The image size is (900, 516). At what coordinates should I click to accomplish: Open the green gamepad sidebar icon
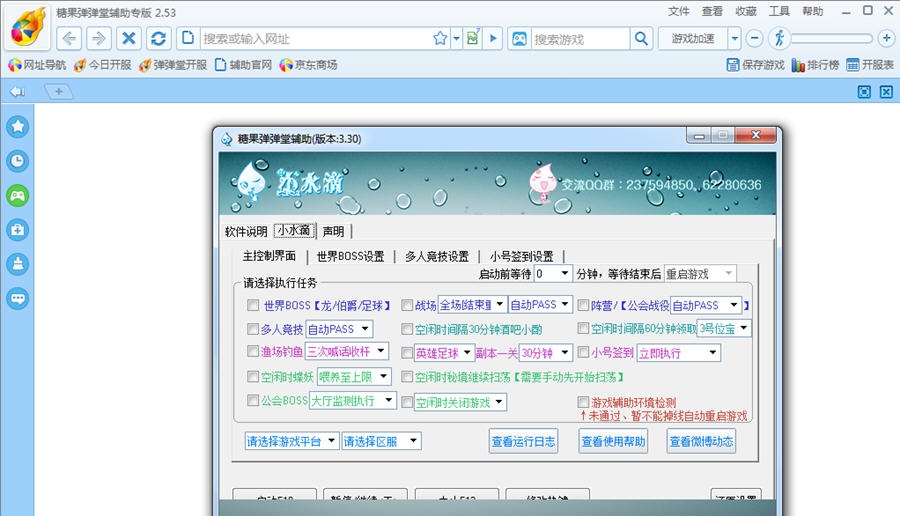pyautogui.click(x=18, y=196)
